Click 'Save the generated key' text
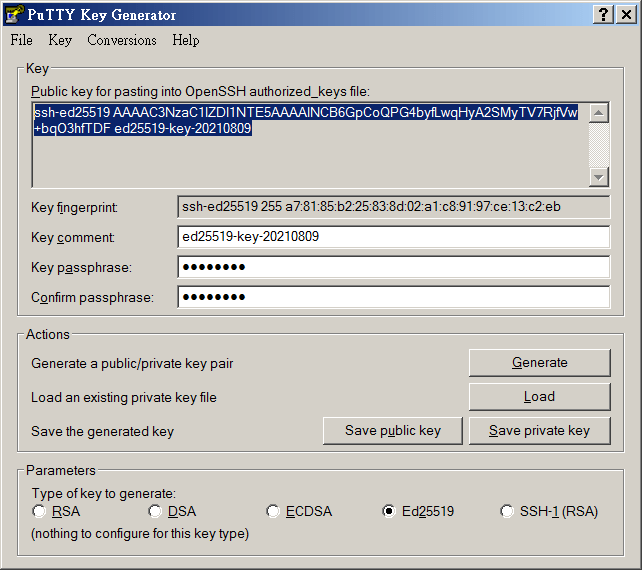 coord(102,432)
